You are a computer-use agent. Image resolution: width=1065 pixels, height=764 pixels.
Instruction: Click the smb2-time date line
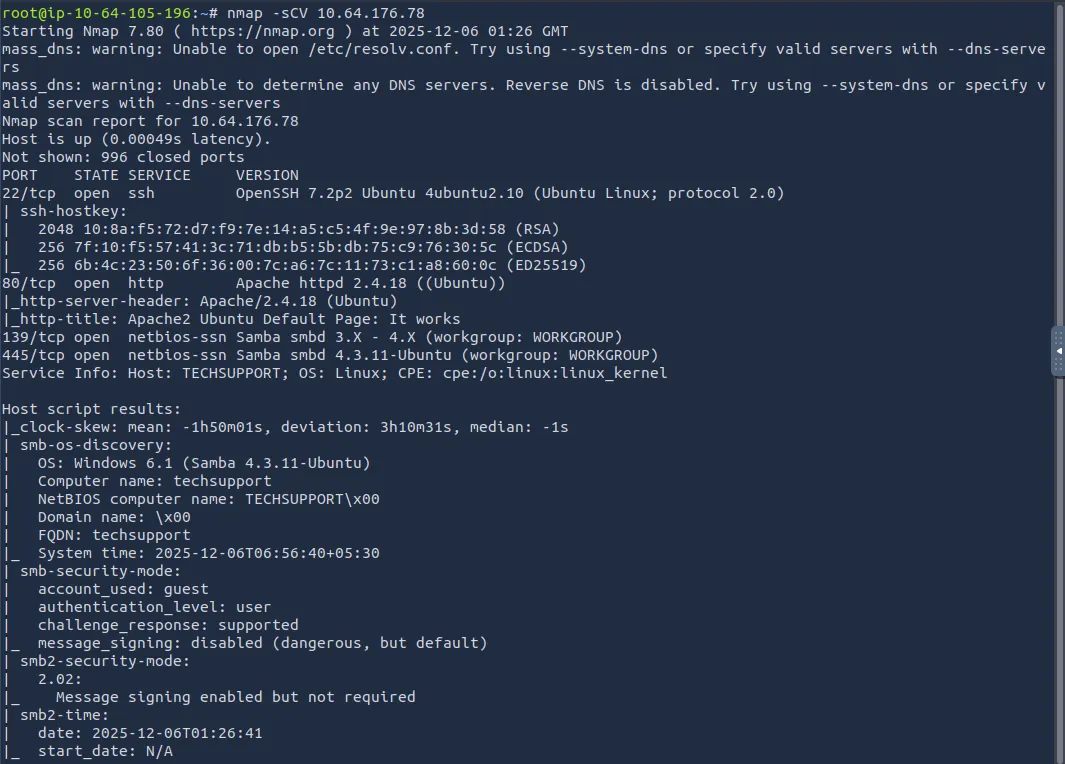(150, 733)
